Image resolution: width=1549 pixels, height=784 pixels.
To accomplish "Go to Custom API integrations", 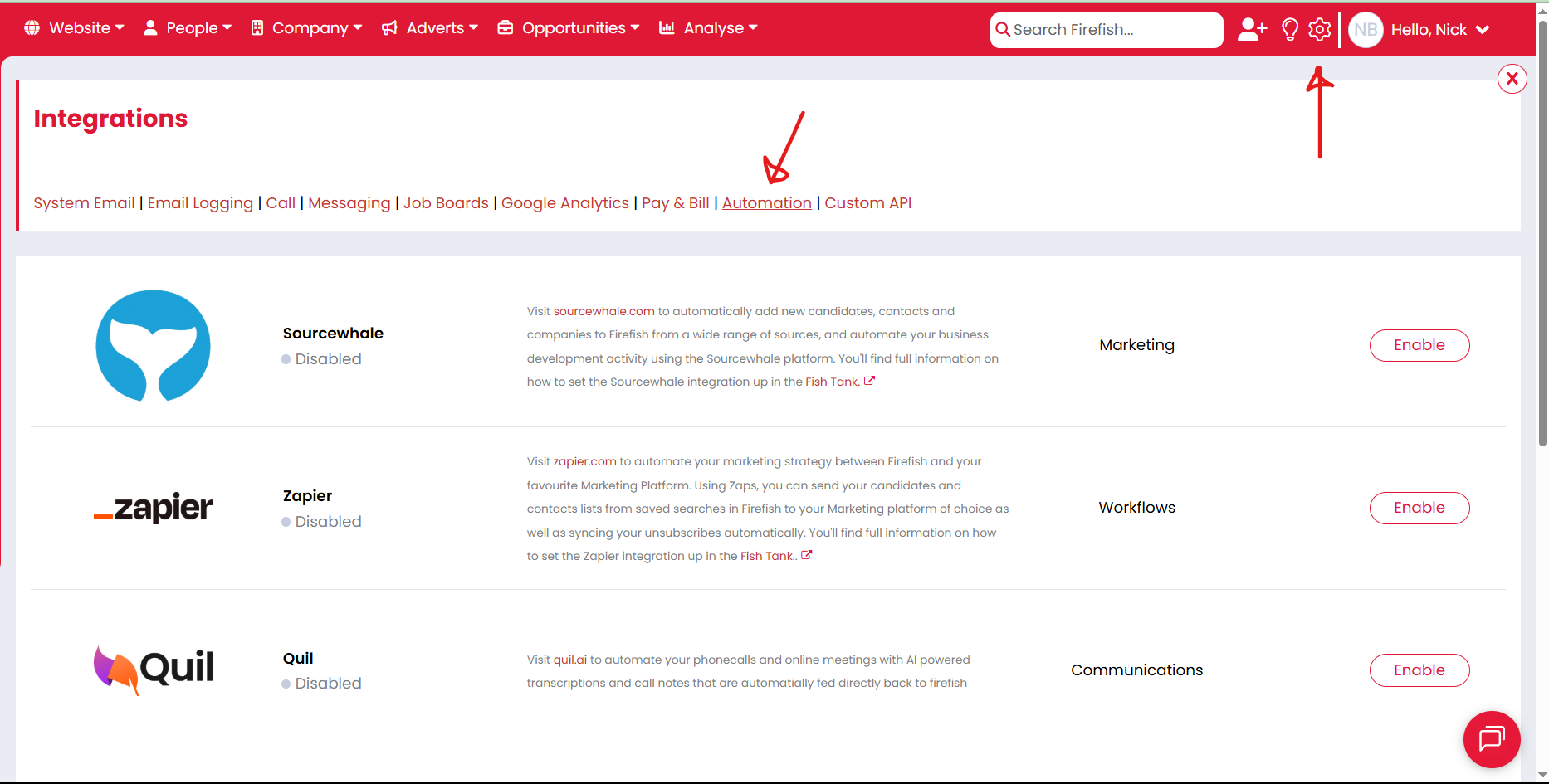I will click(867, 203).
